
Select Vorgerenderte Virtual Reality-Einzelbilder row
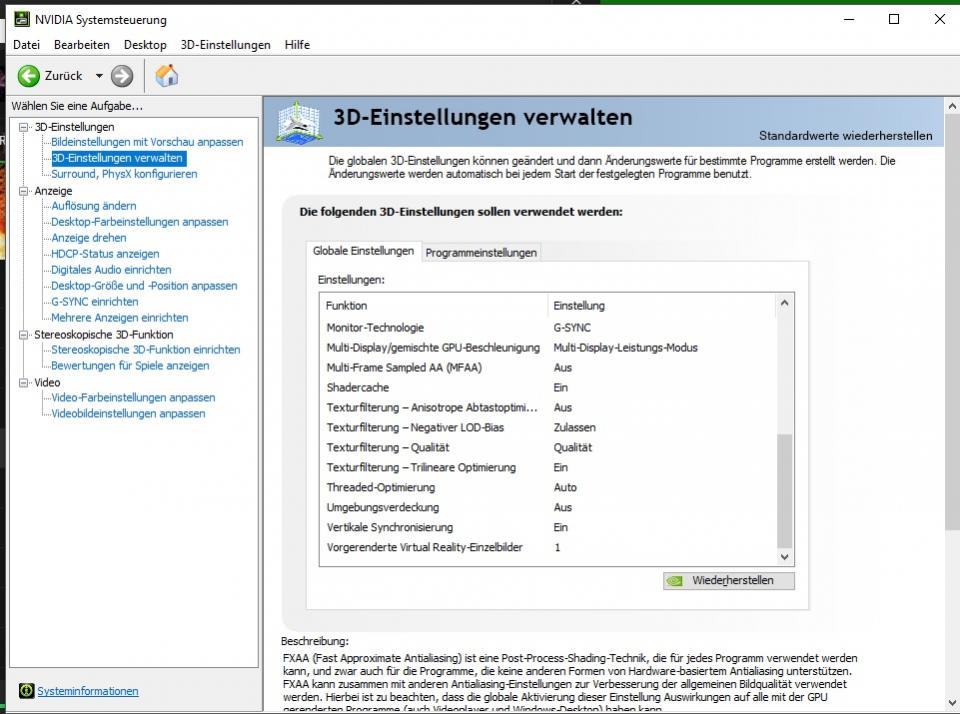click(549, 547)
